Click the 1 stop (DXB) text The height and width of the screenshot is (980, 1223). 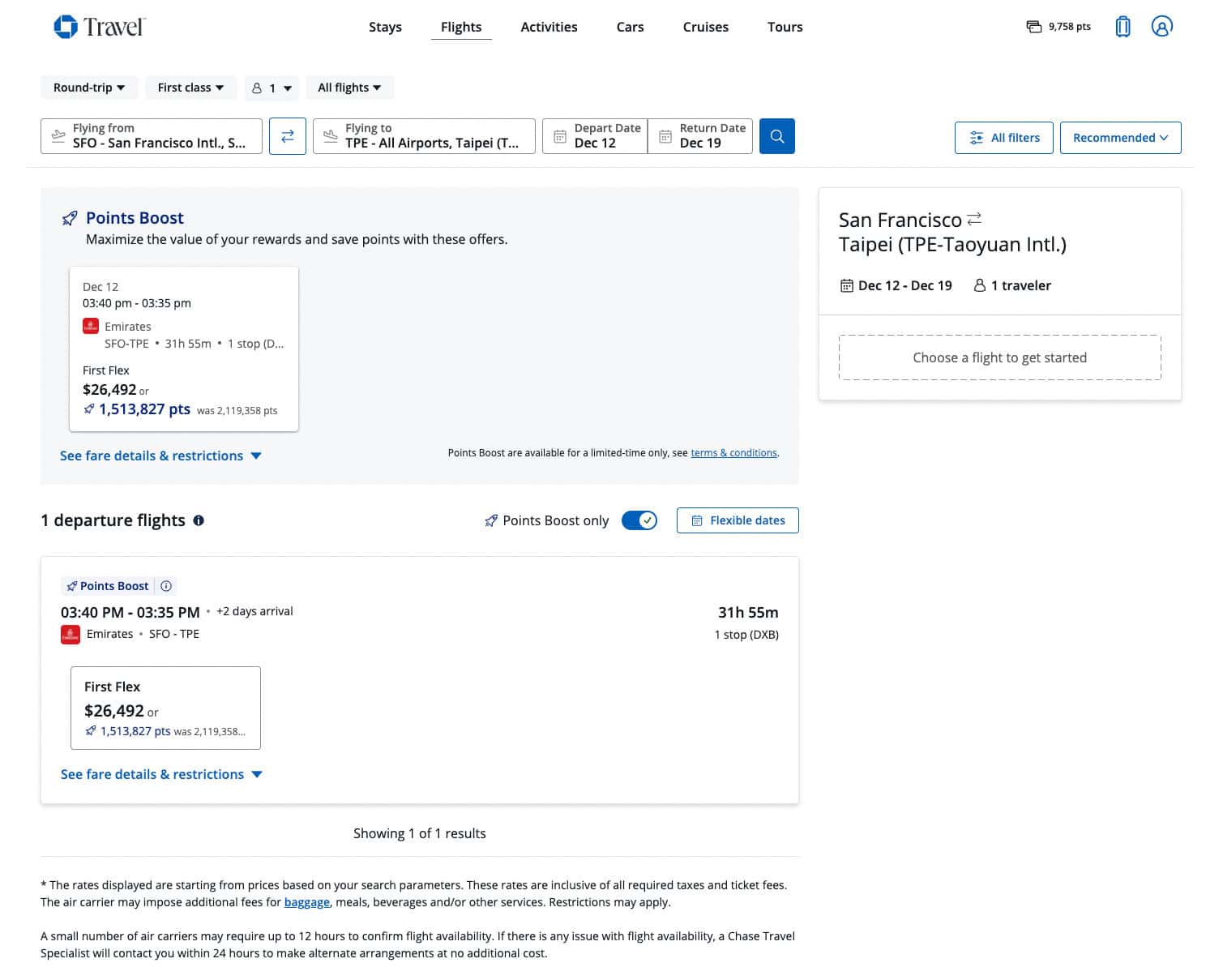point(746,635)
